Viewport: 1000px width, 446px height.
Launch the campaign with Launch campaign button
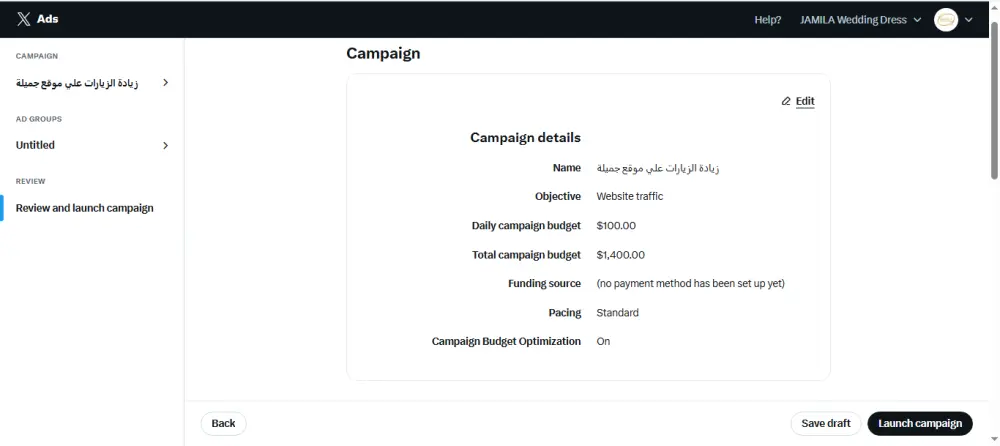pos(919,423)
